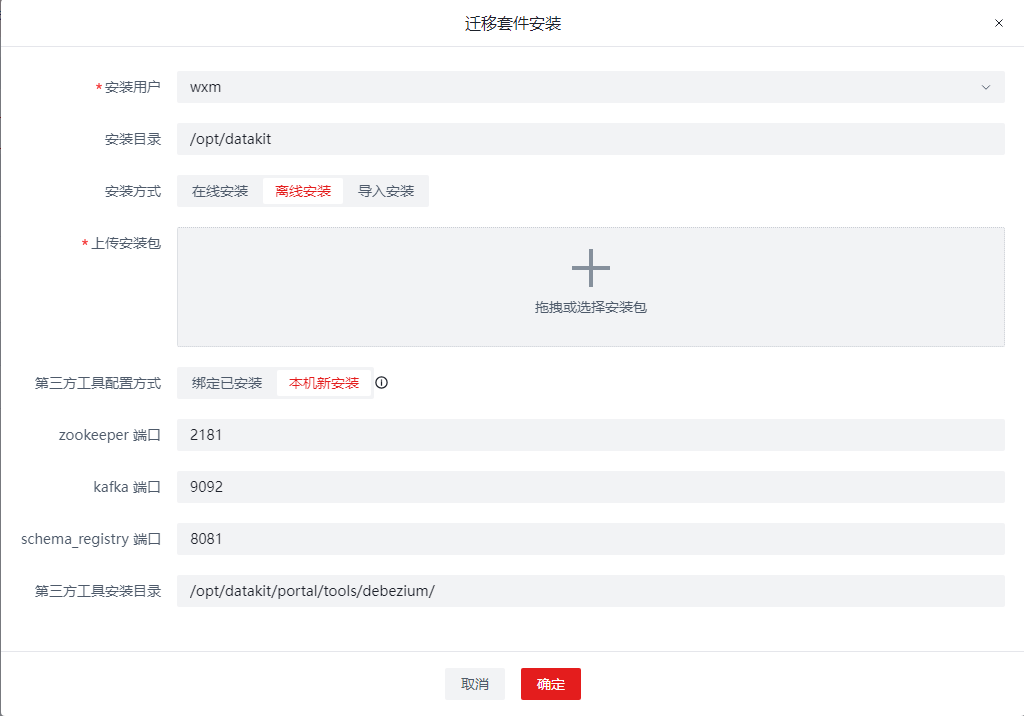
Task: Click the 第三方工具安装目录 path field
Action: point(590,591)
